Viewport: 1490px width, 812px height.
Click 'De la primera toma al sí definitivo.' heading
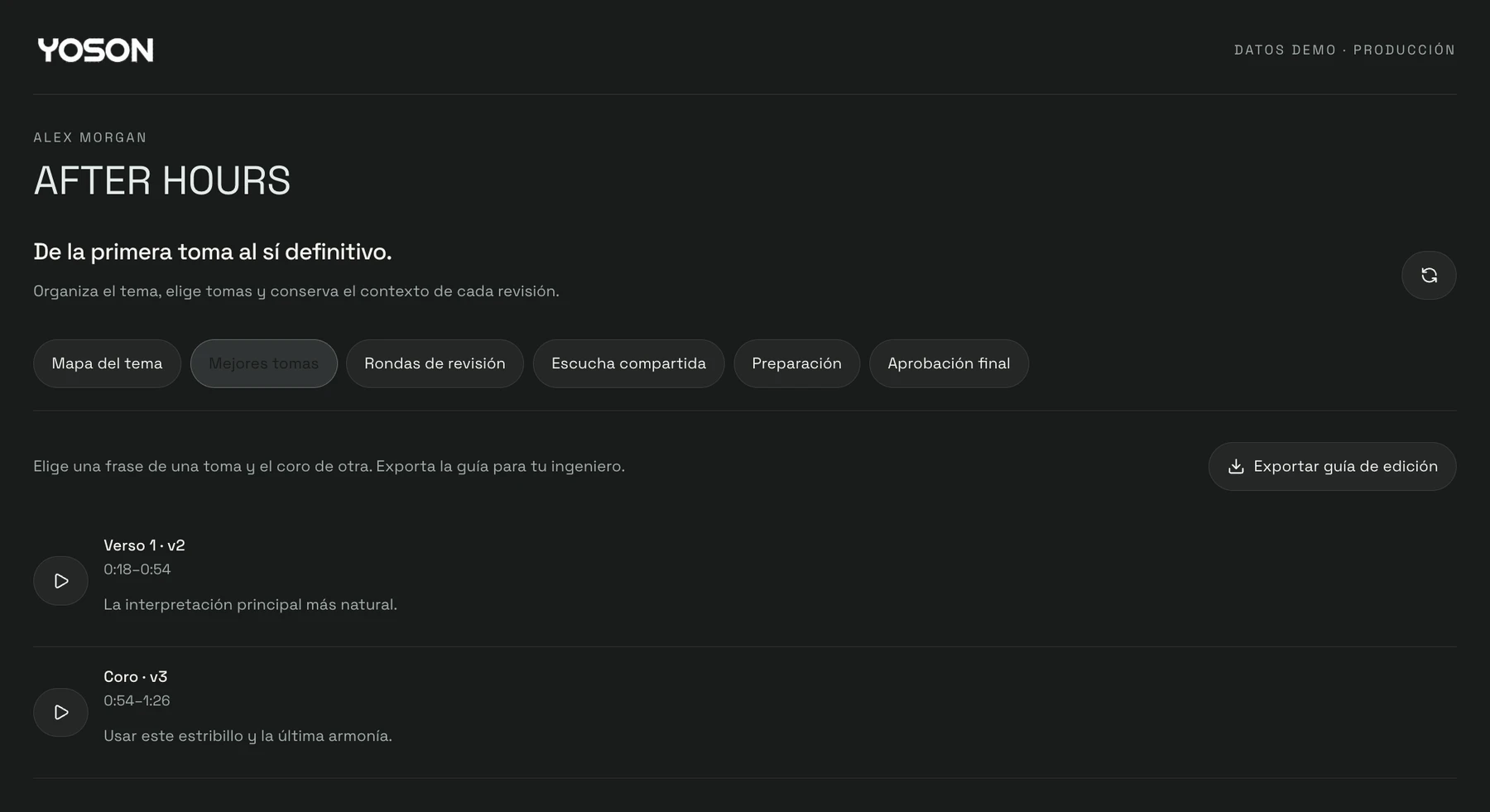point(213,252)
